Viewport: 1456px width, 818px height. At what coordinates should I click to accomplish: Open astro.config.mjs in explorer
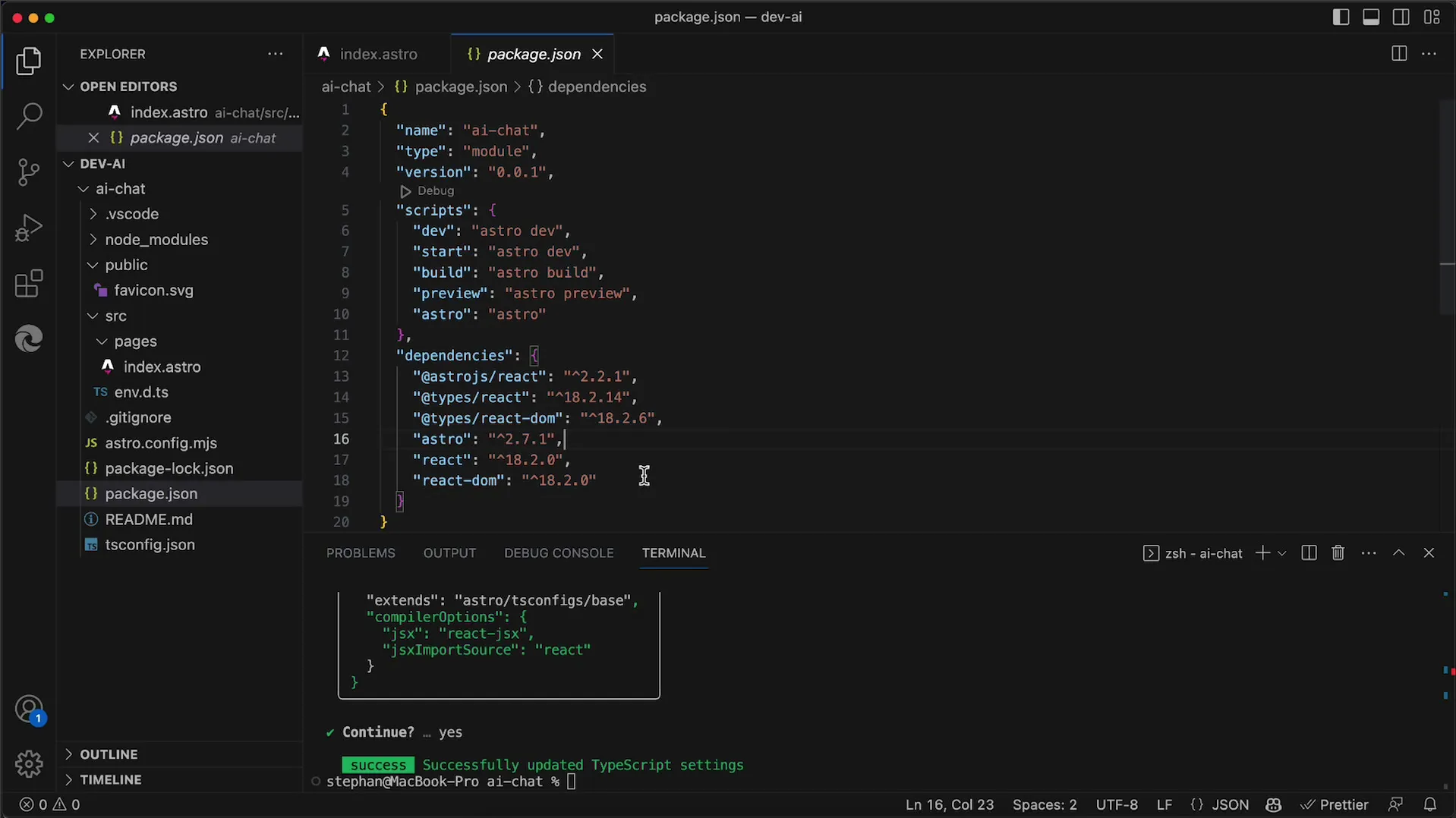click(x=181, y=442)
